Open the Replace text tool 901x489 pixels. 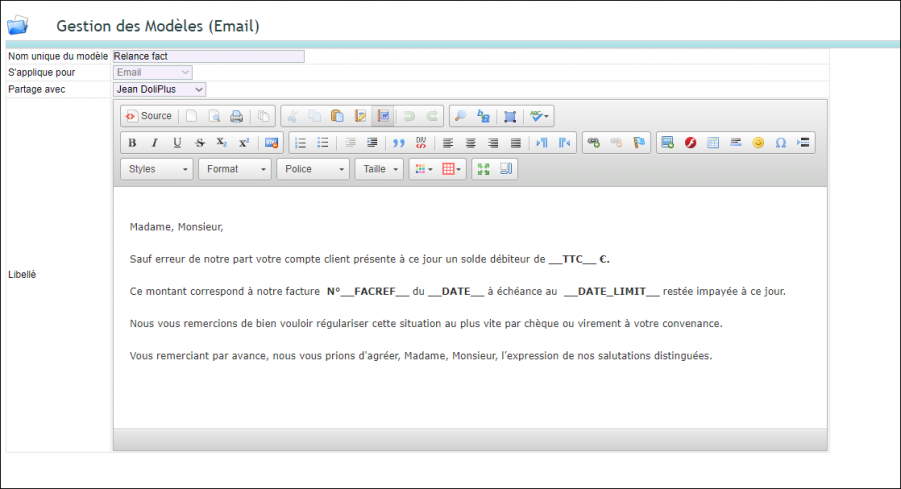click(x=483, y=116)
